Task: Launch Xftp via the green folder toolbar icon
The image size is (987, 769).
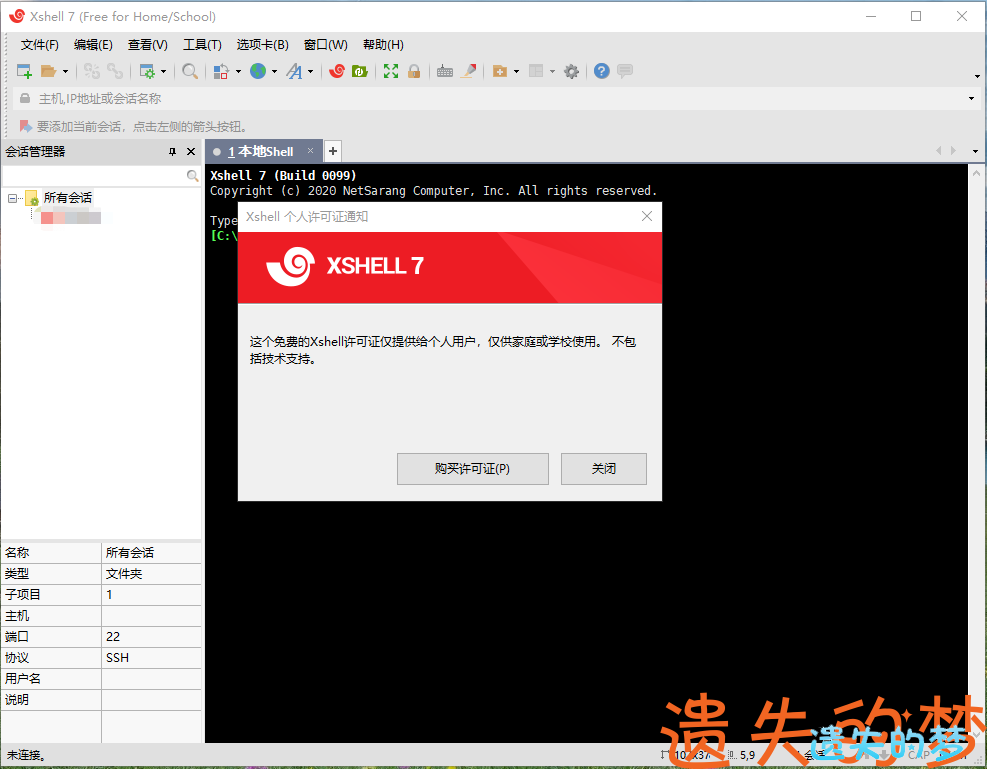Action: point(359,71)
